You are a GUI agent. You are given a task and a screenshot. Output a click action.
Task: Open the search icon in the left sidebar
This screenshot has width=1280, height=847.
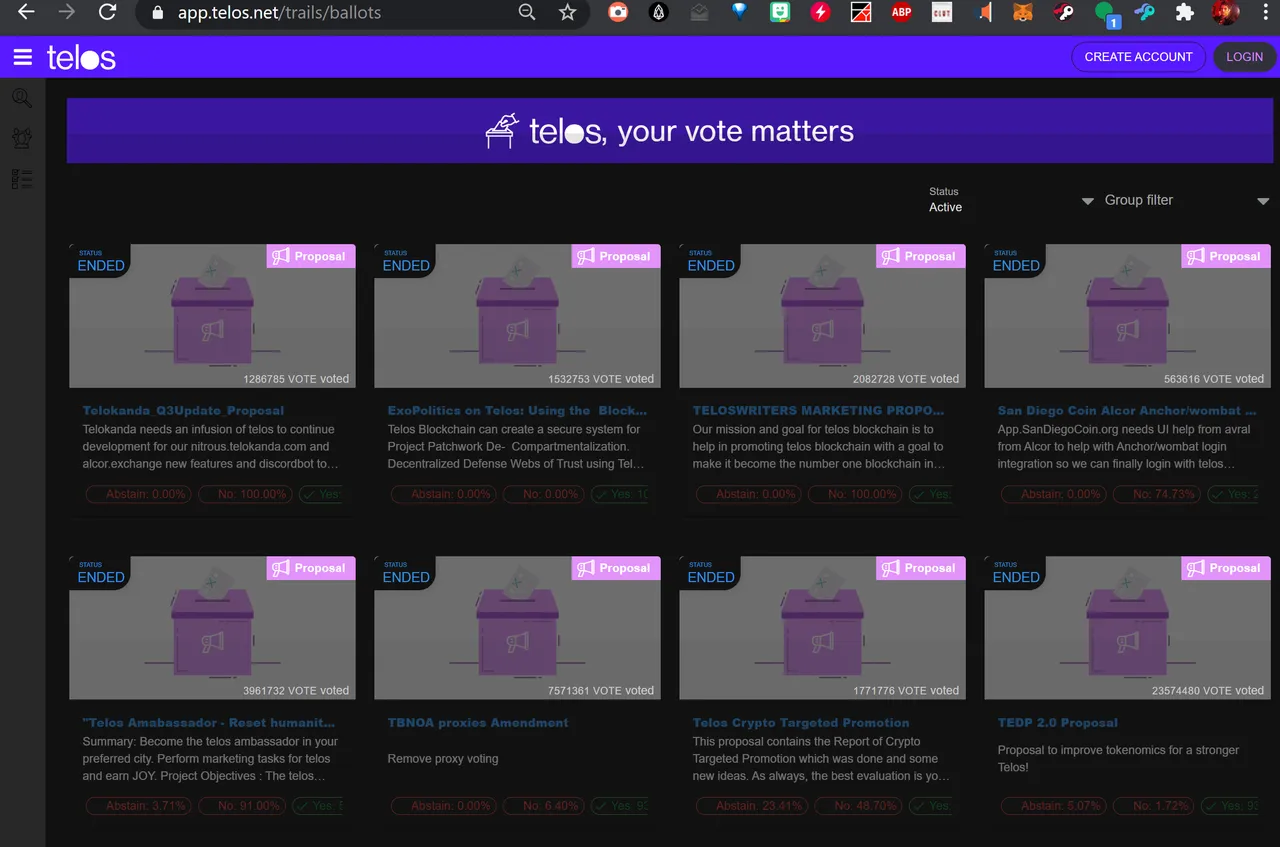click(22, 98)
